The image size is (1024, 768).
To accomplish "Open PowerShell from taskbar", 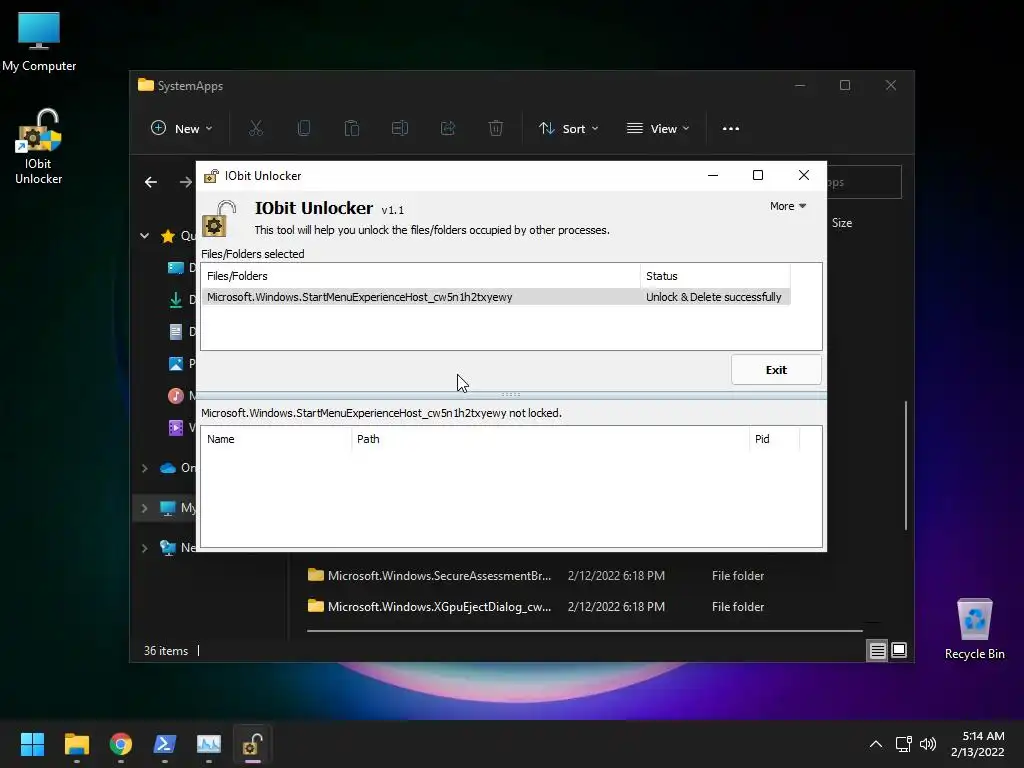I will 165,744.
